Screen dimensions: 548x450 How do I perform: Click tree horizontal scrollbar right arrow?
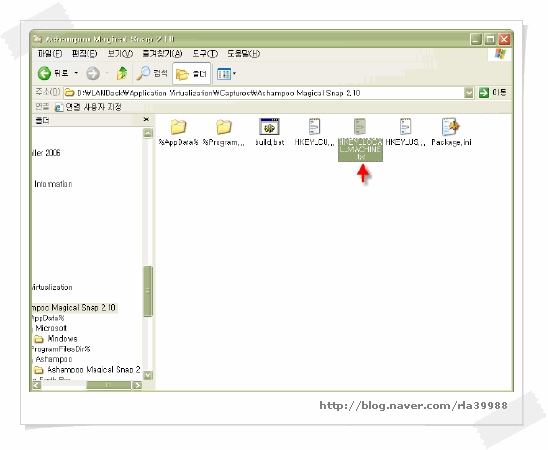137,385
